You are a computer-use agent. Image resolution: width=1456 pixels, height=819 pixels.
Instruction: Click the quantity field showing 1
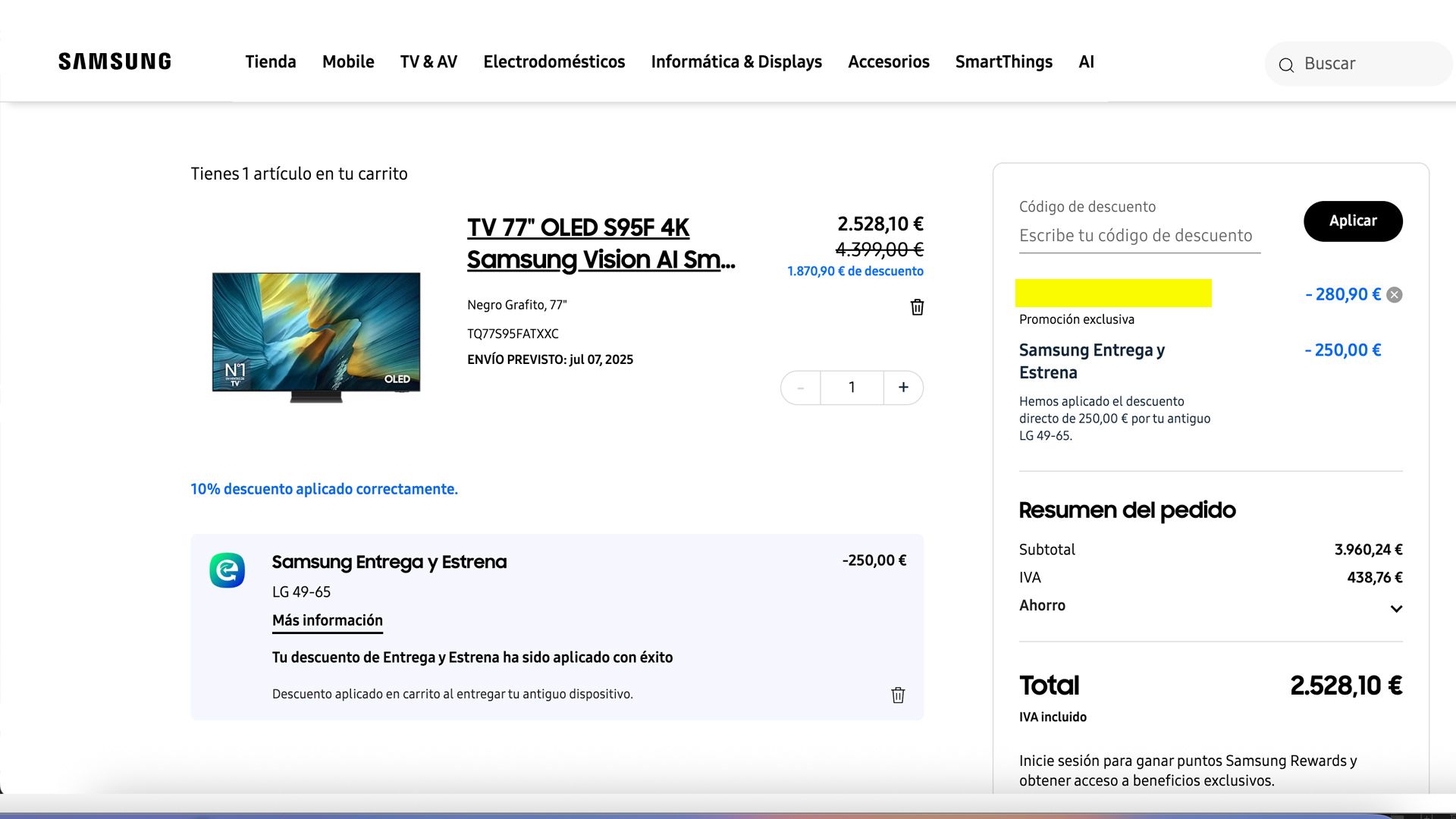coord(852,388)
